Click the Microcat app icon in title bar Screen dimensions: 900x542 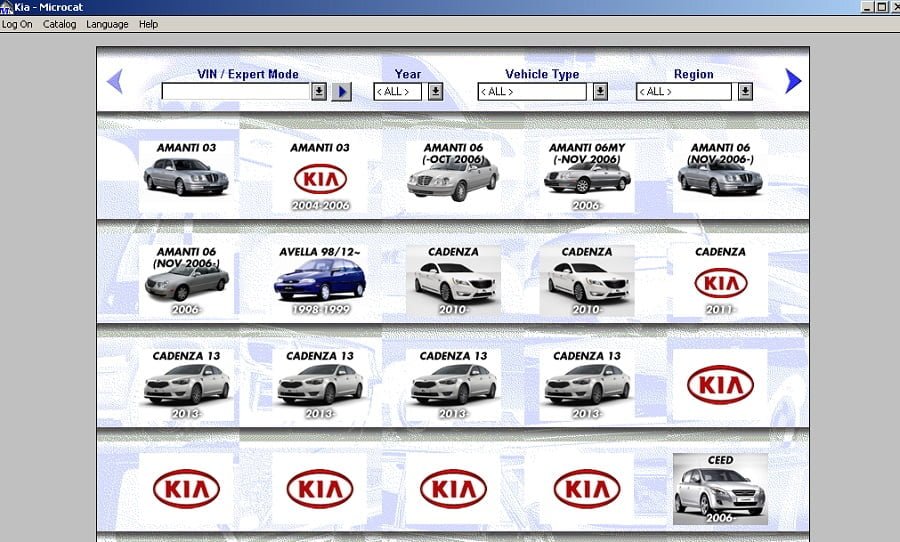click(6, 7)
